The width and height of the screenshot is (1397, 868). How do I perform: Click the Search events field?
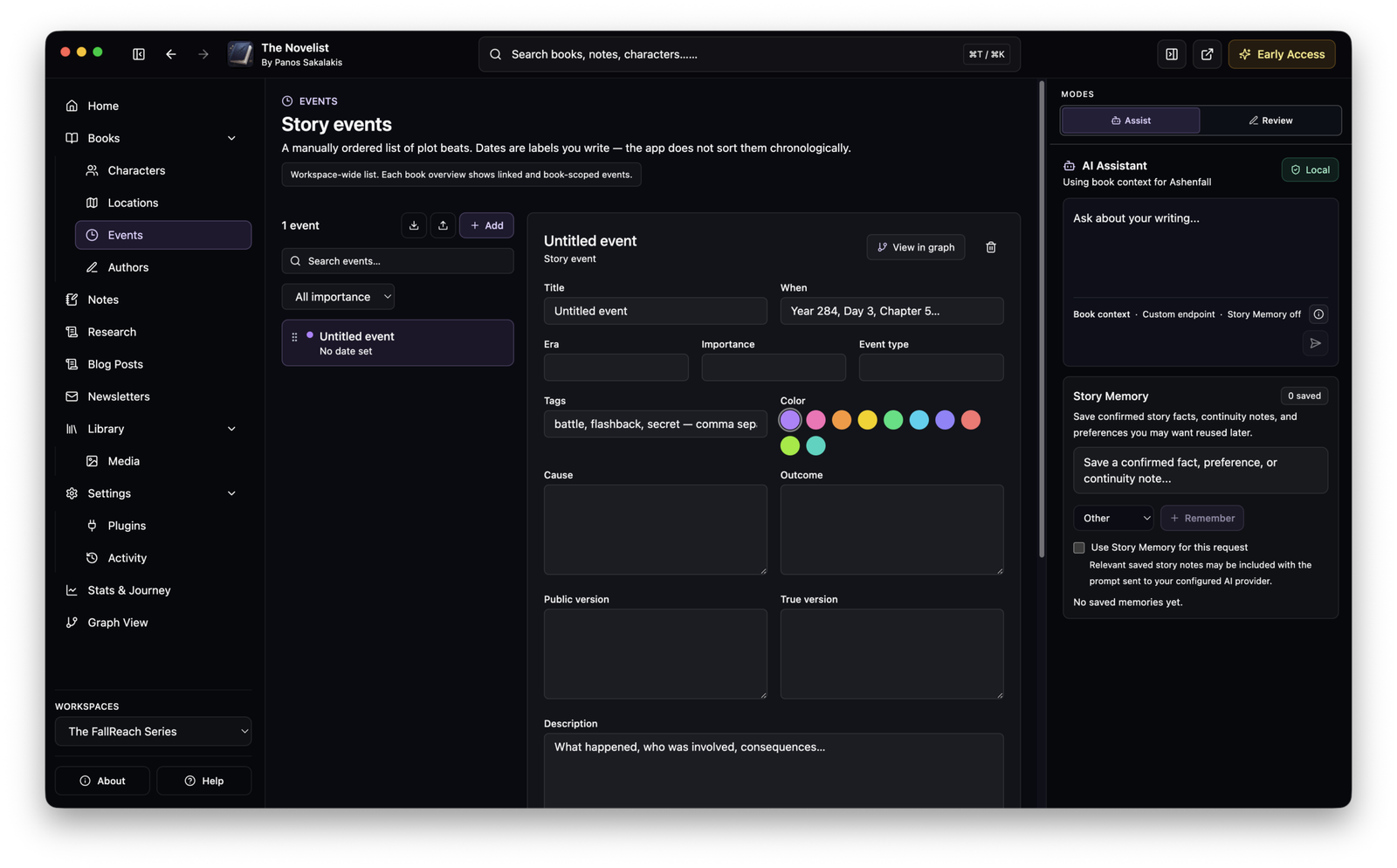(x=397, y=261)
